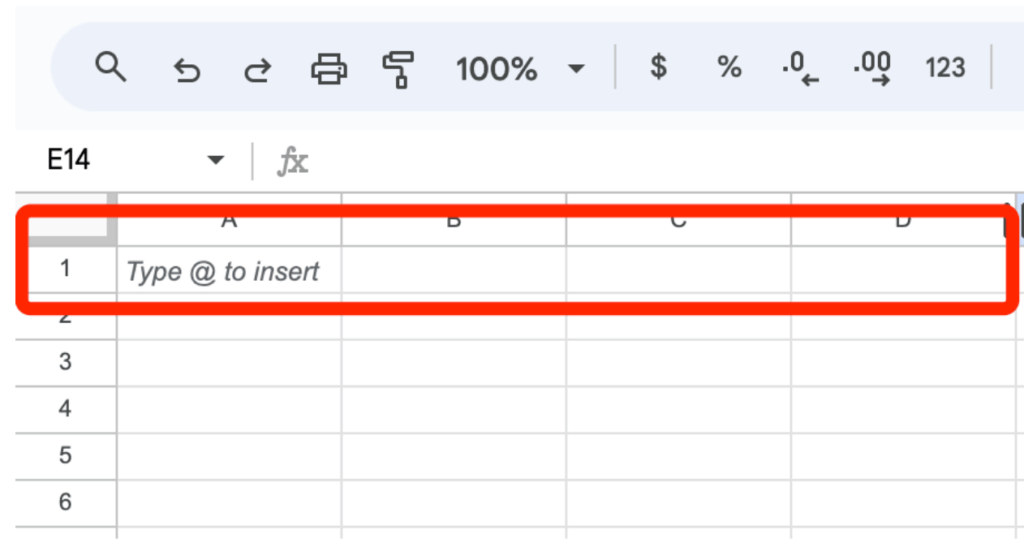Click cell A1 with 'Type @ to insert'
Screen dimensions: 1024x552
click(x=228, y=271)
